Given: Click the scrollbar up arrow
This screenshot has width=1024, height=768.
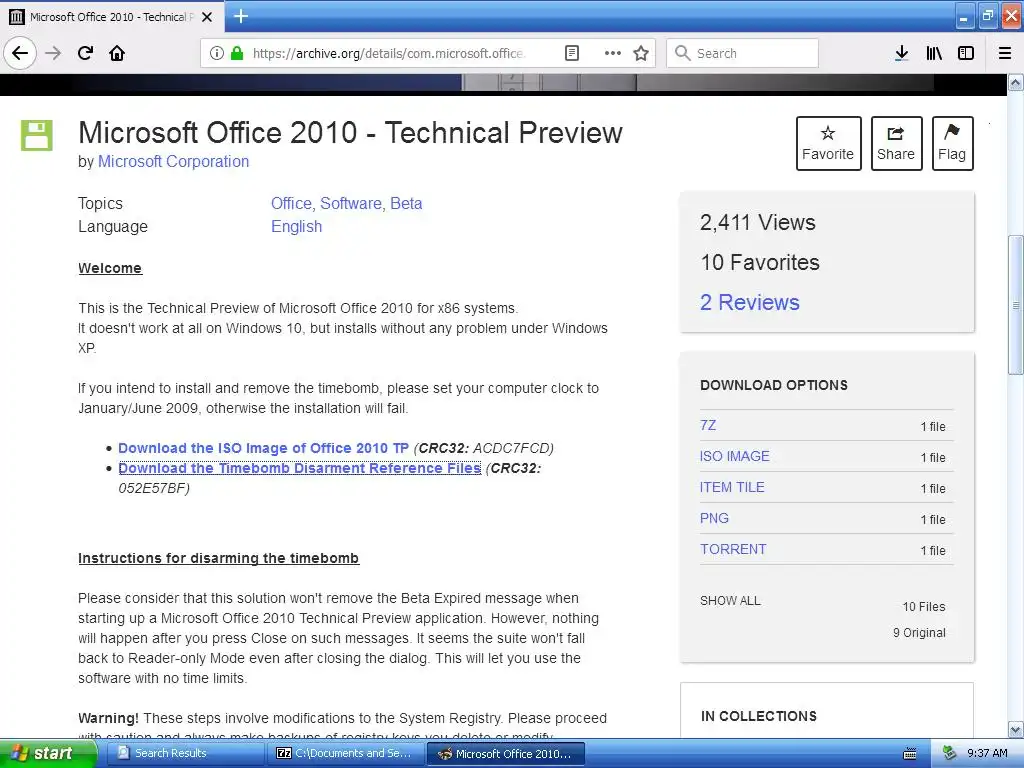Looking at the screenshot, I should [1016, 83].
